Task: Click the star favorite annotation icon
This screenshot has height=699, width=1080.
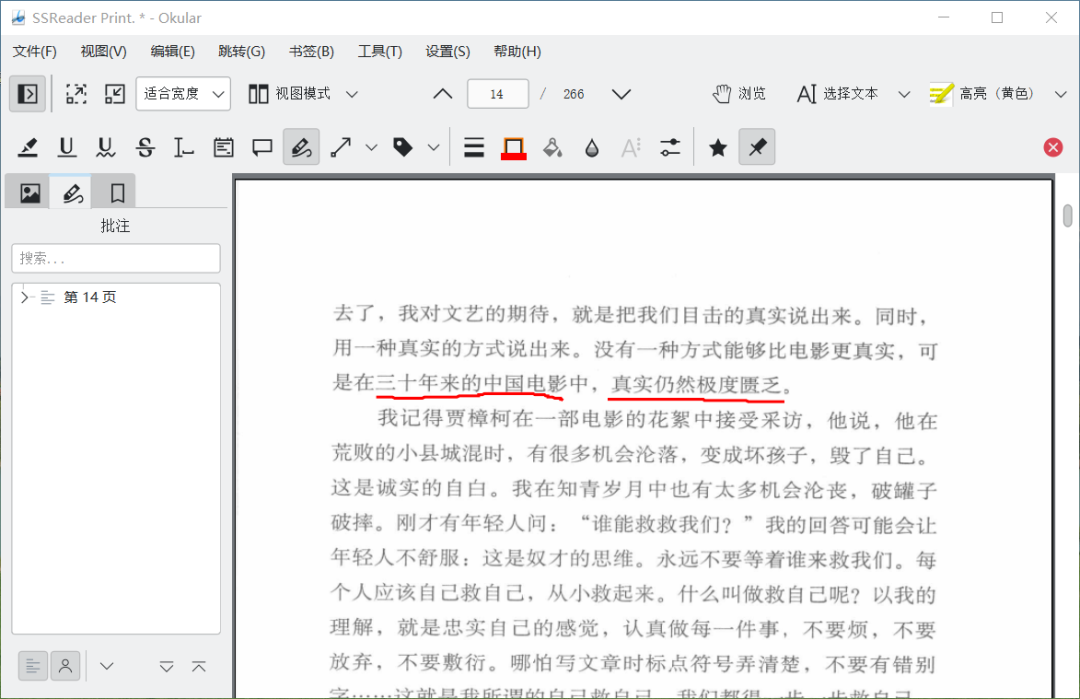Action: click(718, 147)
